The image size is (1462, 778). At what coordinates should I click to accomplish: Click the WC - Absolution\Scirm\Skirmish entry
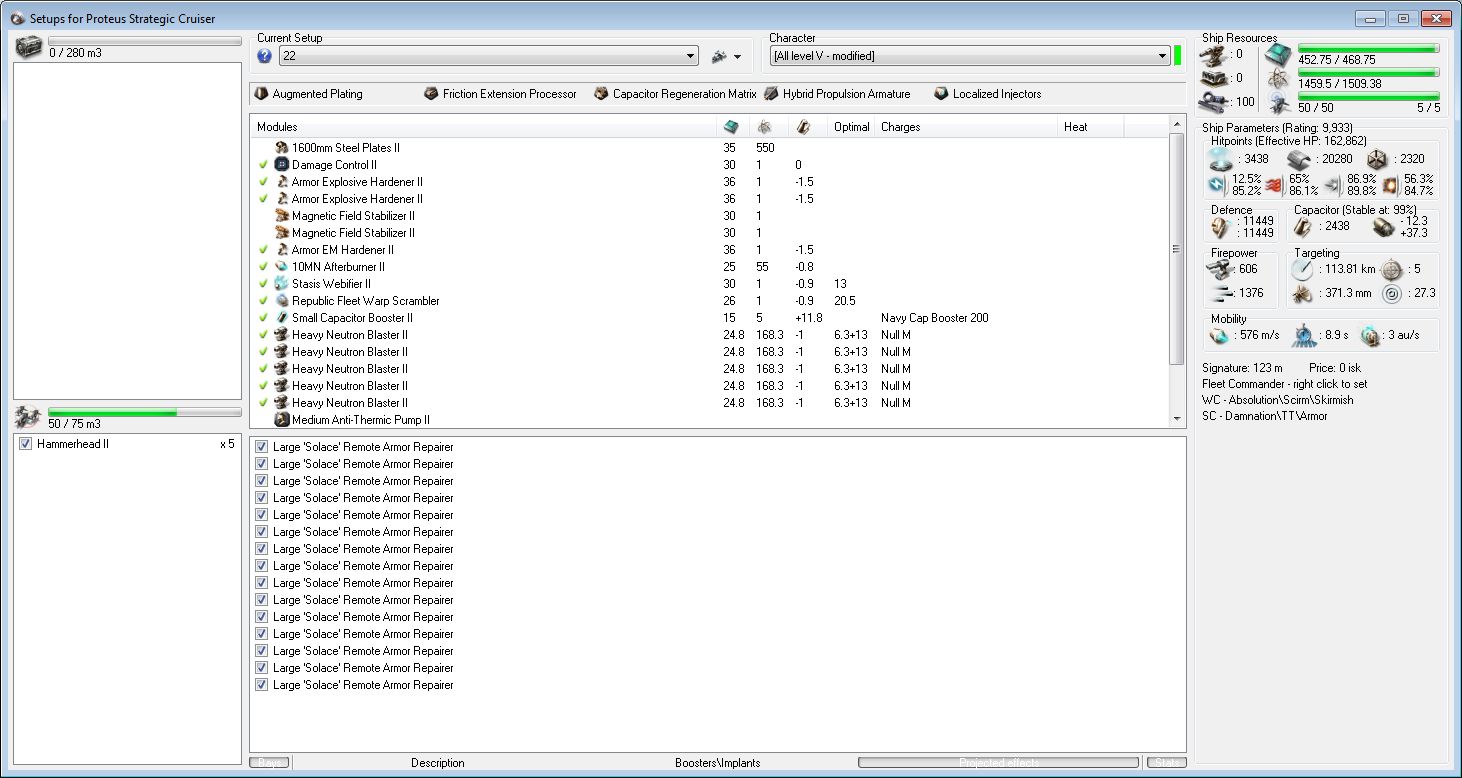[x=1278, y=400]
